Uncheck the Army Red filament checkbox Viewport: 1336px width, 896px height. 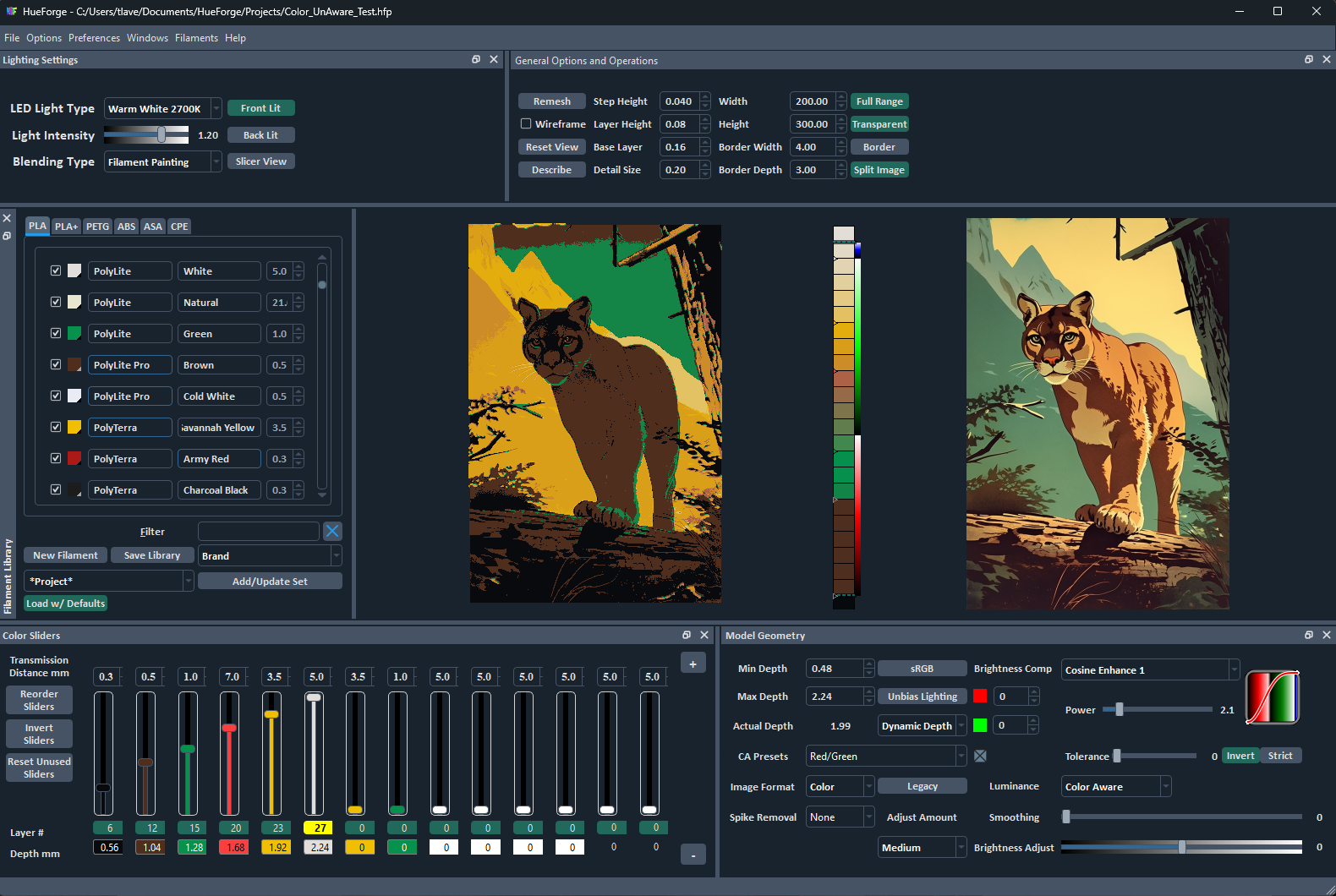point(56,458)
